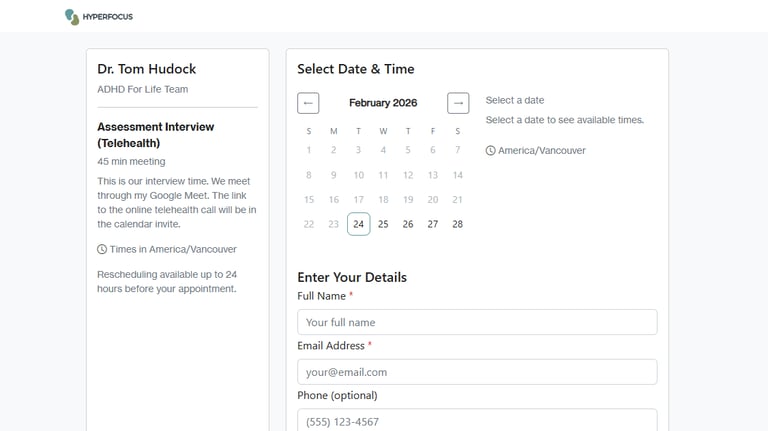Pick Saturday February 28

coord(458,224)
